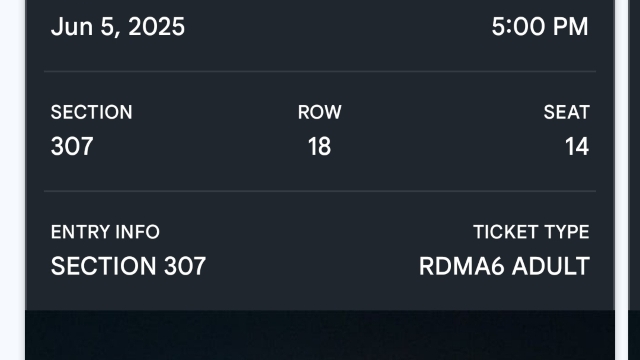
Task: Select section number 307 under SECTION heading
Action: pyautogui.click(x=72, y=146)
